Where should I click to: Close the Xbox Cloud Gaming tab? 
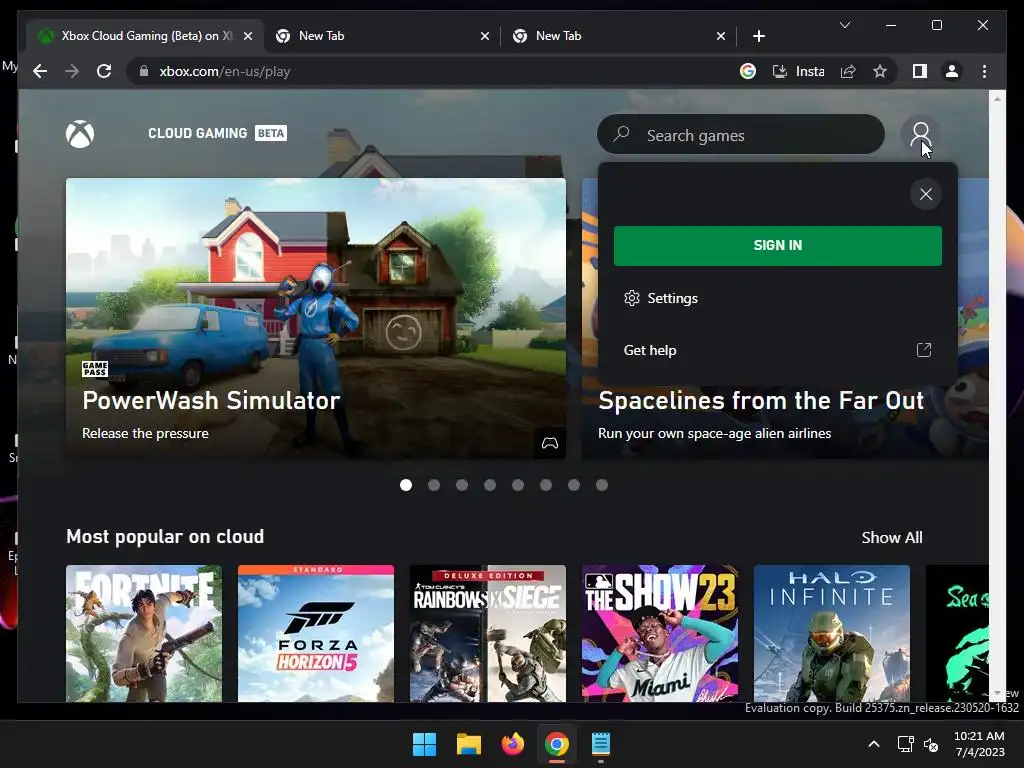click(x=248, y=36)
